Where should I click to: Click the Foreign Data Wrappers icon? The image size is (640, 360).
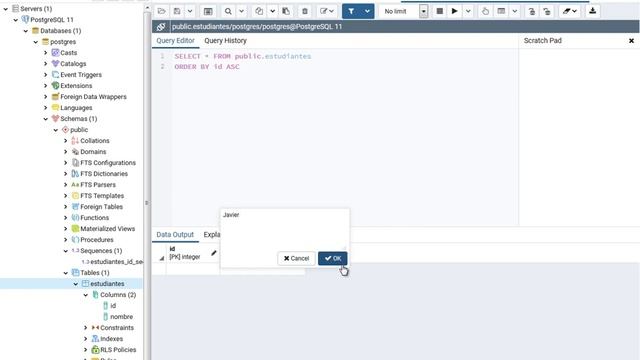pos(56,97)
